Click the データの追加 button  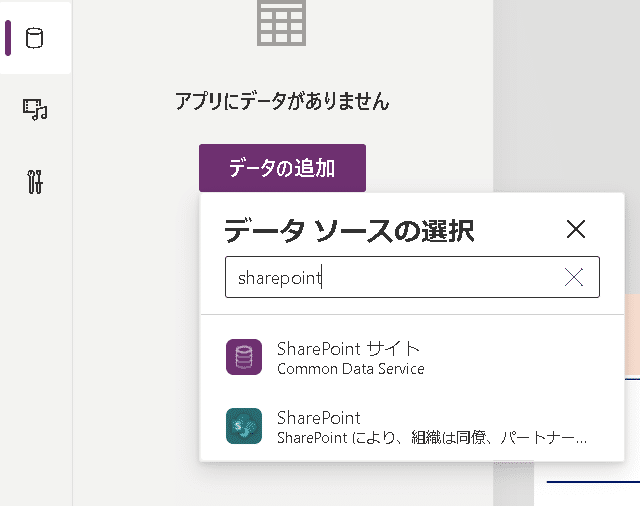pos(282,168)
